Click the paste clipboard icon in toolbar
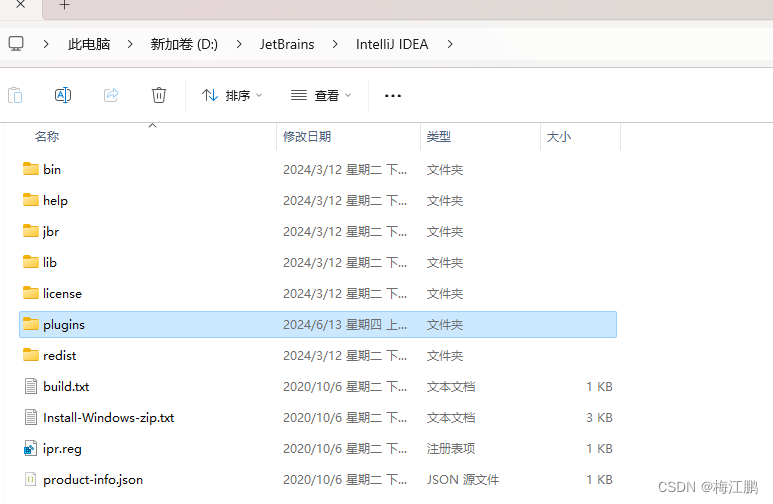 15,95
